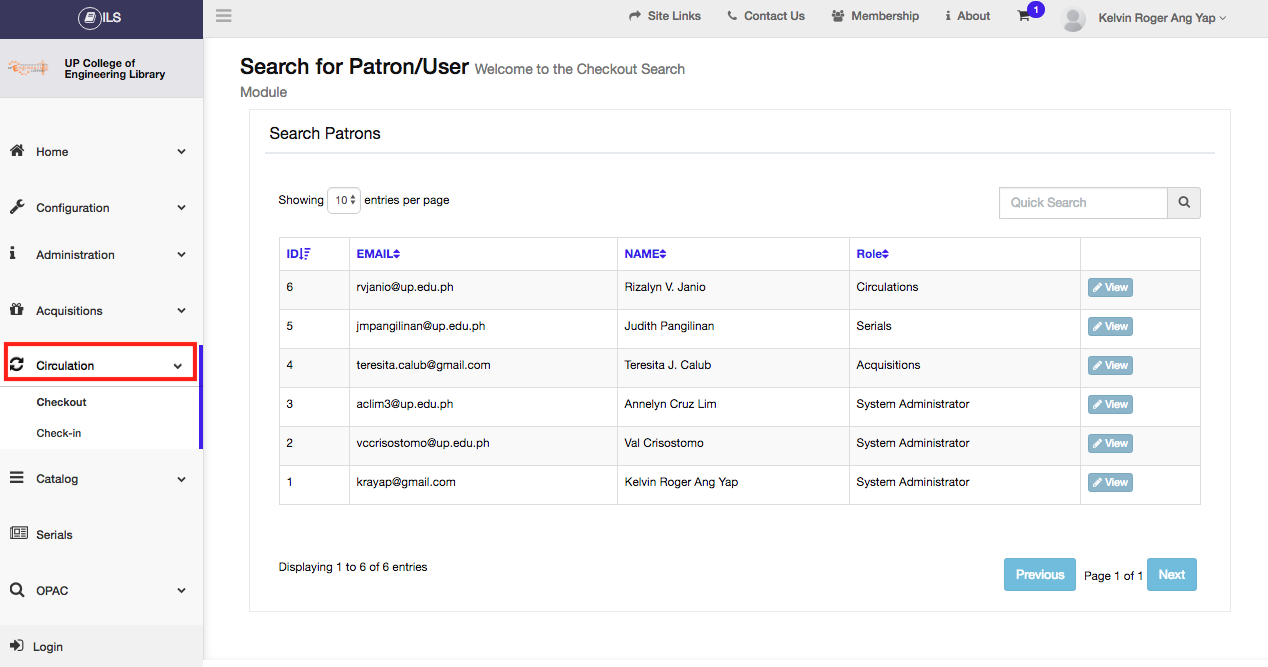This screenshot has width=1268, height=667.
Task: Click email rvjanio@up.edu.ph
Action: (x=405, y=287)
